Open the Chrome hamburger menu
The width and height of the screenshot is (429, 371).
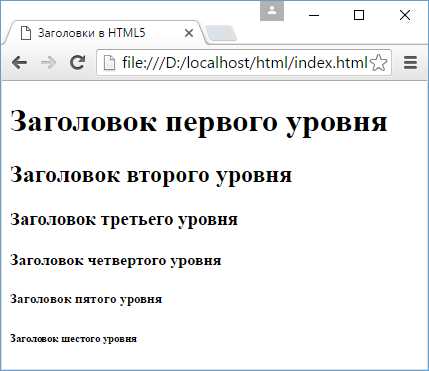[410, 62]
